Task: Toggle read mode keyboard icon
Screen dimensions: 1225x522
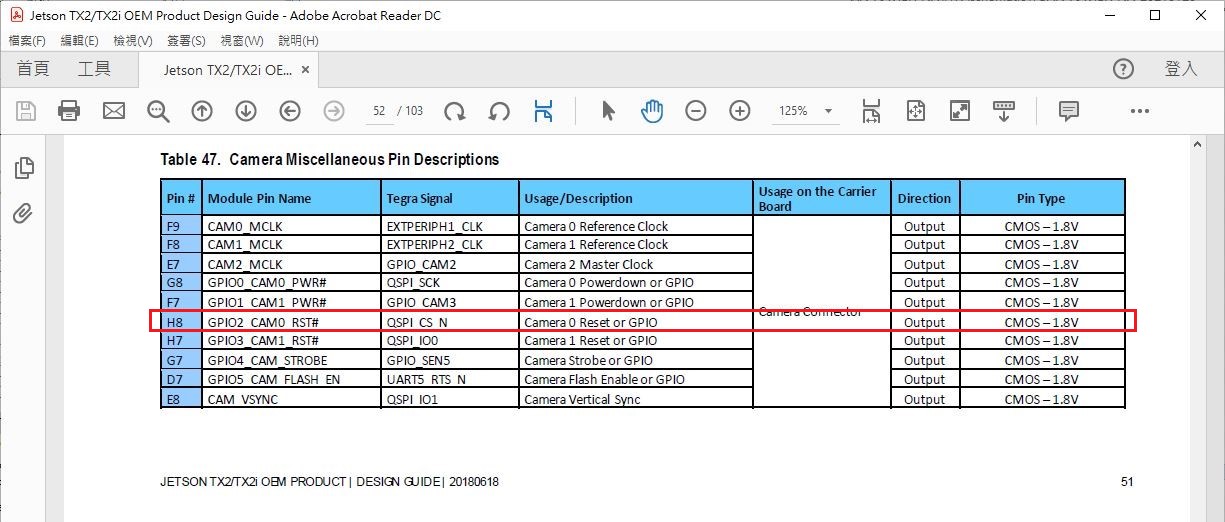Action: tap(1003, 111)
